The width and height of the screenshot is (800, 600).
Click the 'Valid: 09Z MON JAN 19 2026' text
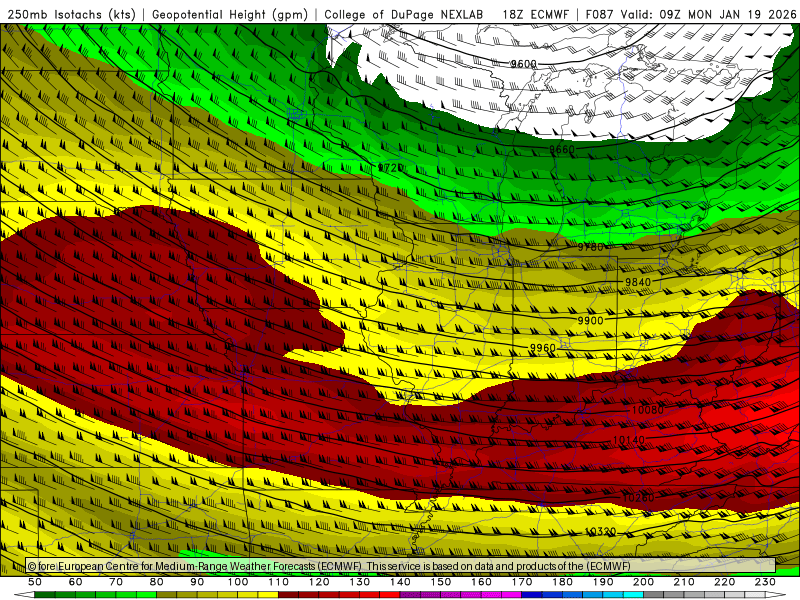point(708,14)
